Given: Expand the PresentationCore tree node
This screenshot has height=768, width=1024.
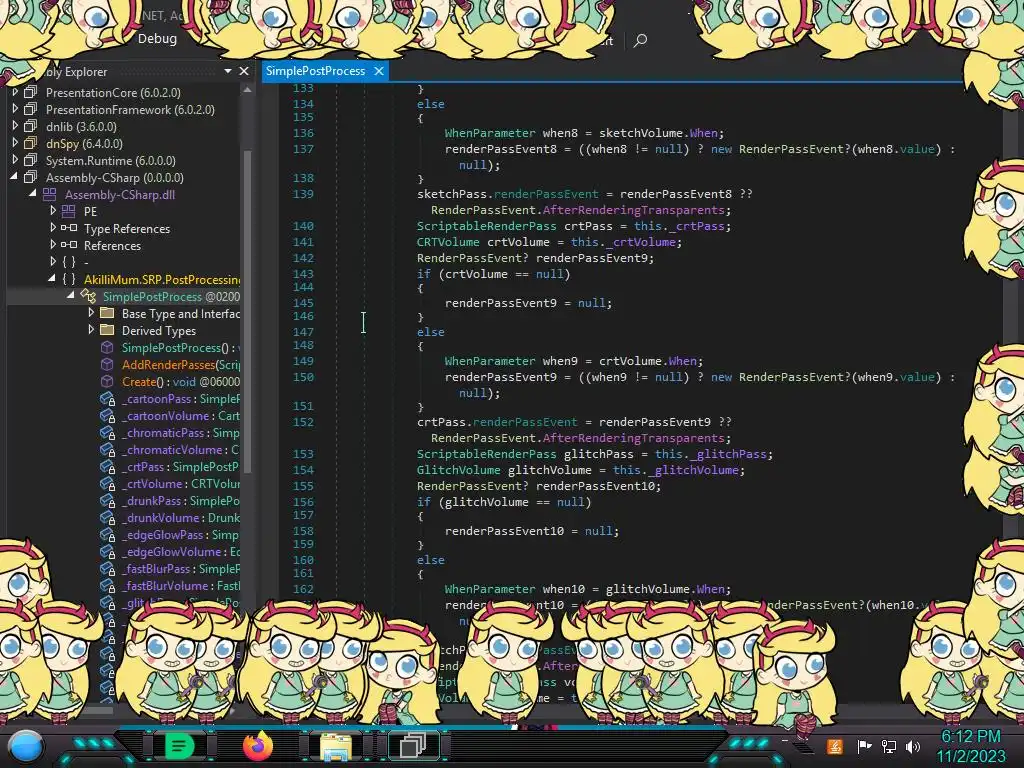Looking at the screenshot, I should pos(15,92).
